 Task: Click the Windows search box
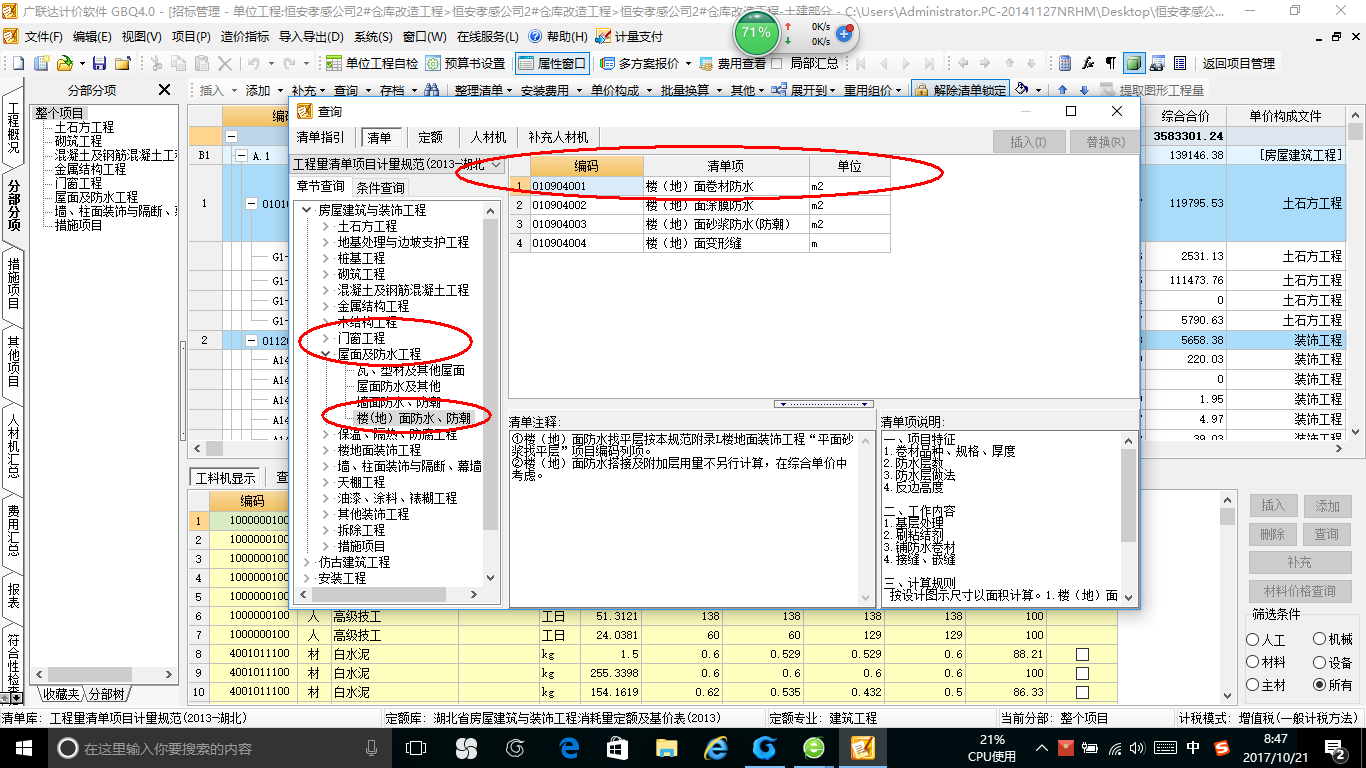click(x=220, y=747)
